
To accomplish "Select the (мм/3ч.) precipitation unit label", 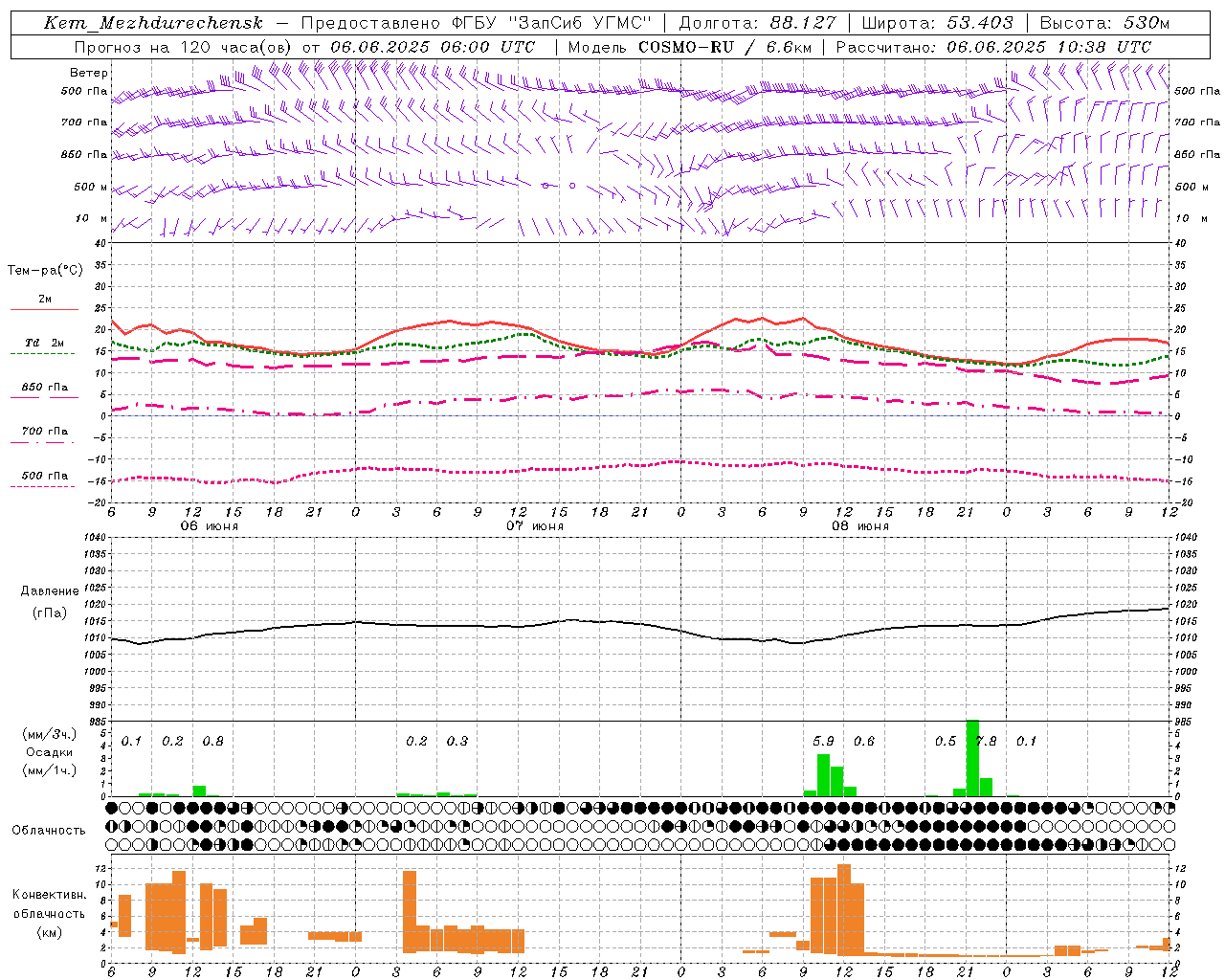I will (x=50, y=734).
